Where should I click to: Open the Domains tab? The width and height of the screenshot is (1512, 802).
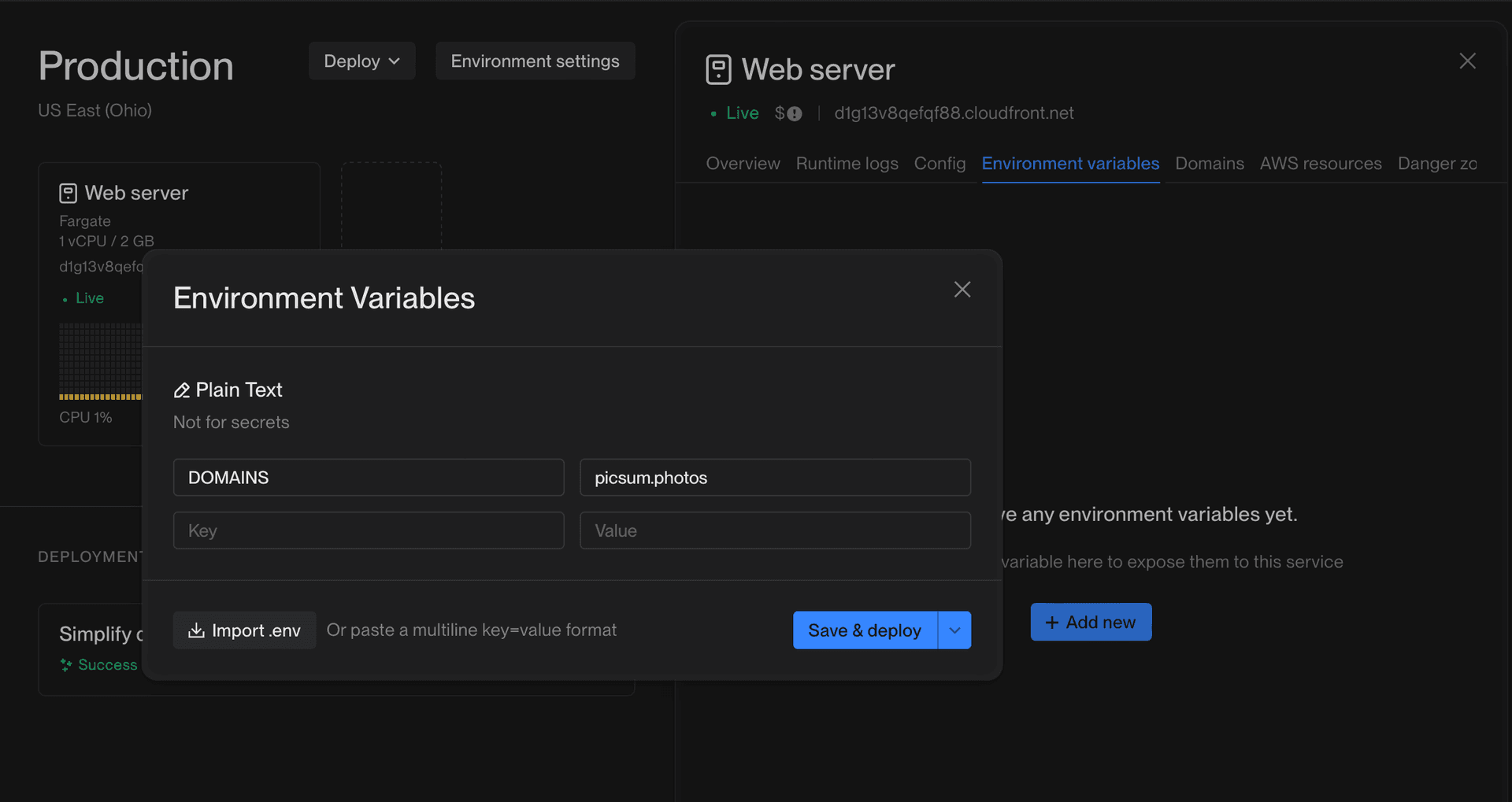[1210, 164]
